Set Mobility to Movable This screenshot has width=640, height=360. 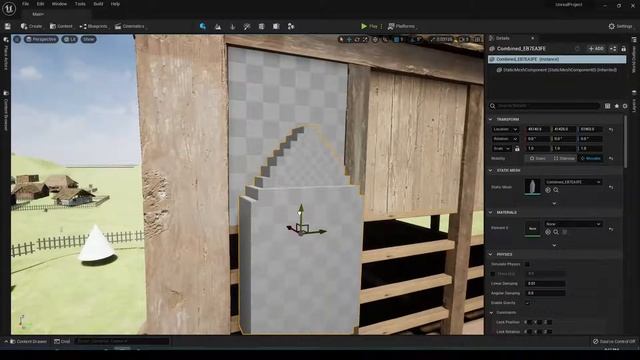click(591, 158)
